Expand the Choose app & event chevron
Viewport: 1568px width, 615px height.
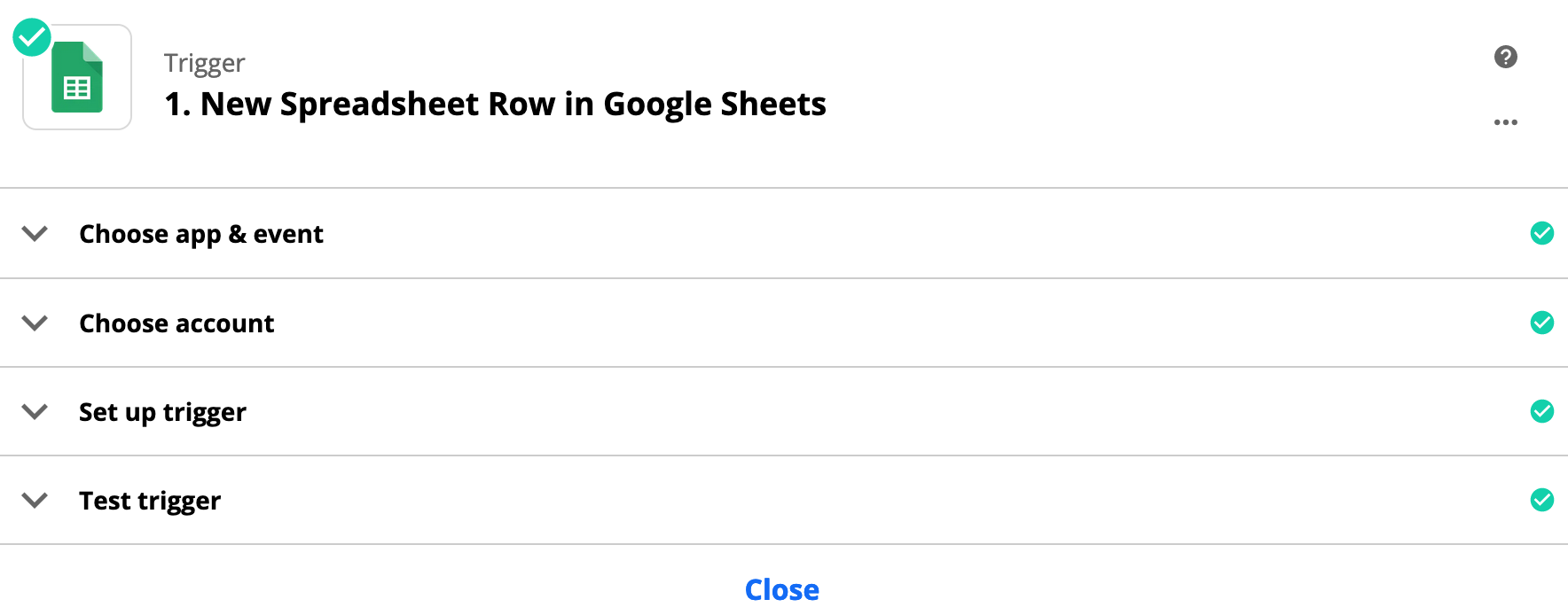(35, 234)
